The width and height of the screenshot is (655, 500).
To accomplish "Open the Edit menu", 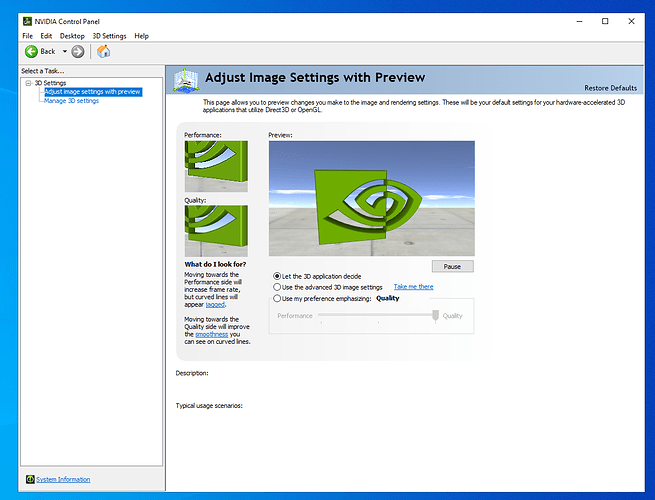I will coord(46,36).
